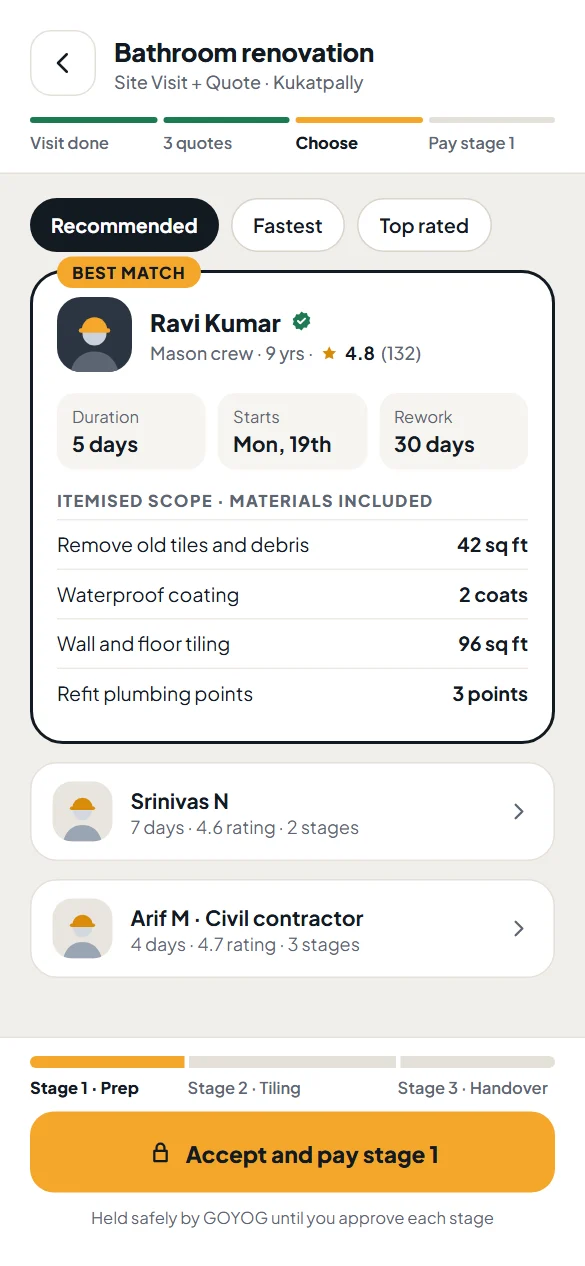Image resolution: width=585 pixels, height=1266 pixels.
Task: Tap the lock icon on the pay button
Action: pos(160,1154)
